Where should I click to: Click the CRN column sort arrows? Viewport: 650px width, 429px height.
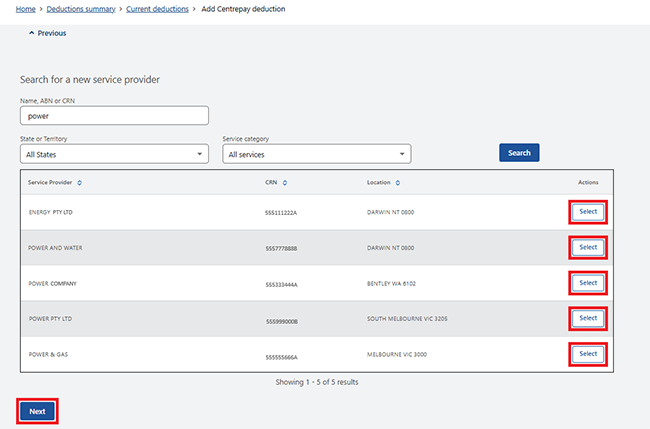point(285,183)
